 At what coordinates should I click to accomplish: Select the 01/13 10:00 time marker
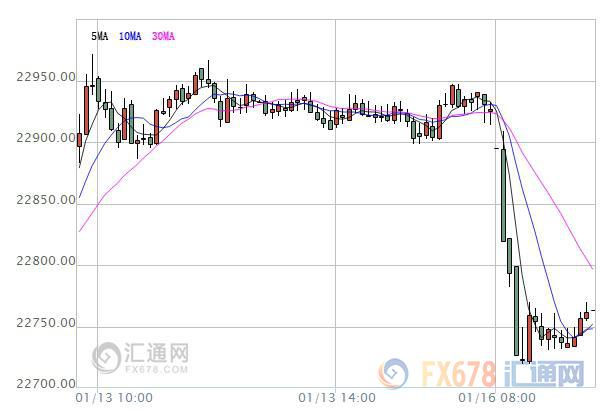(114, 398)
